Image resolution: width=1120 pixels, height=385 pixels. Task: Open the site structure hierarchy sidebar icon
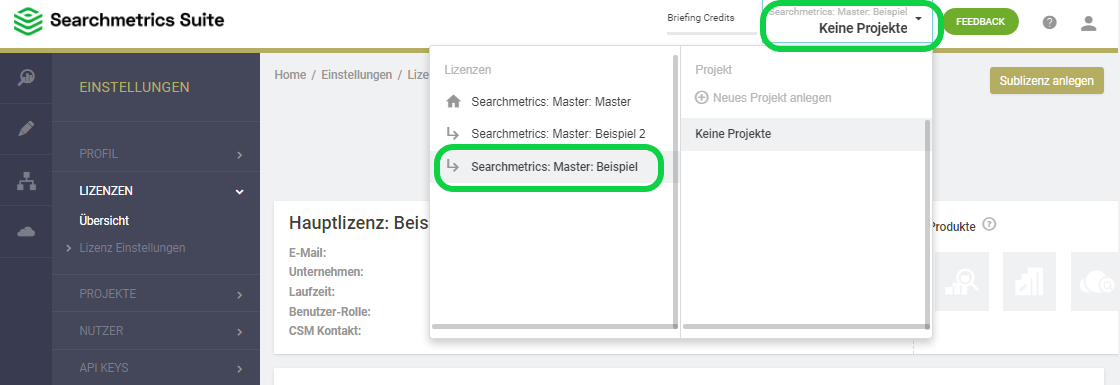(26, 181)
